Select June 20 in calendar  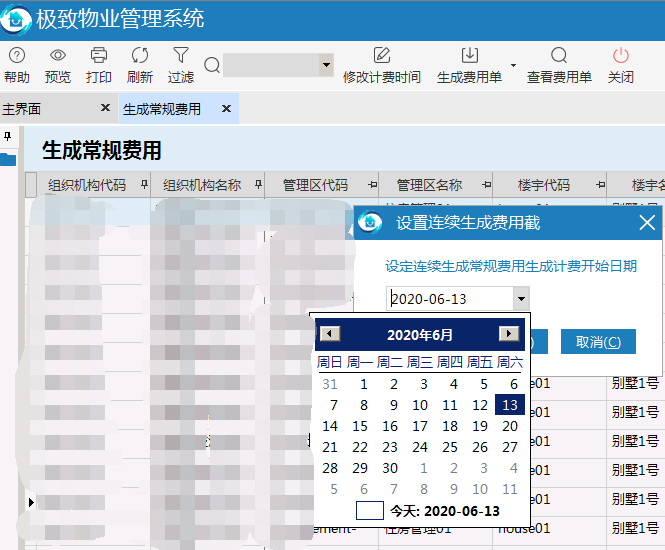(510, 426)
